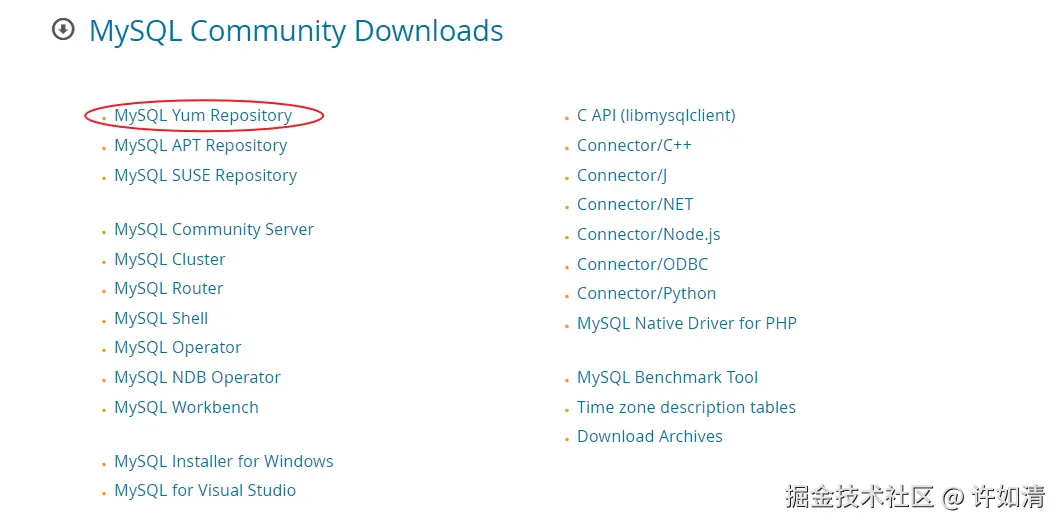This screenshot has height=528, width=1063.
Task: Go to Connector/Node.js downloads
Action: 649,235
